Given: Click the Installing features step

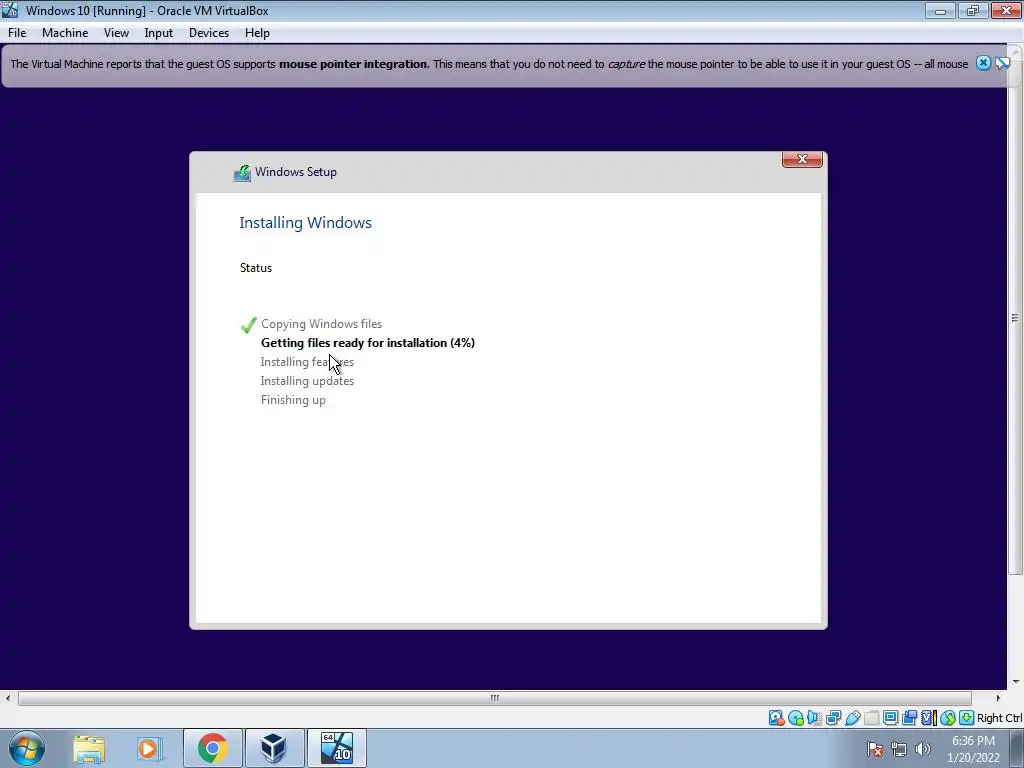Looking at the screenshot, I should (307, 362).
